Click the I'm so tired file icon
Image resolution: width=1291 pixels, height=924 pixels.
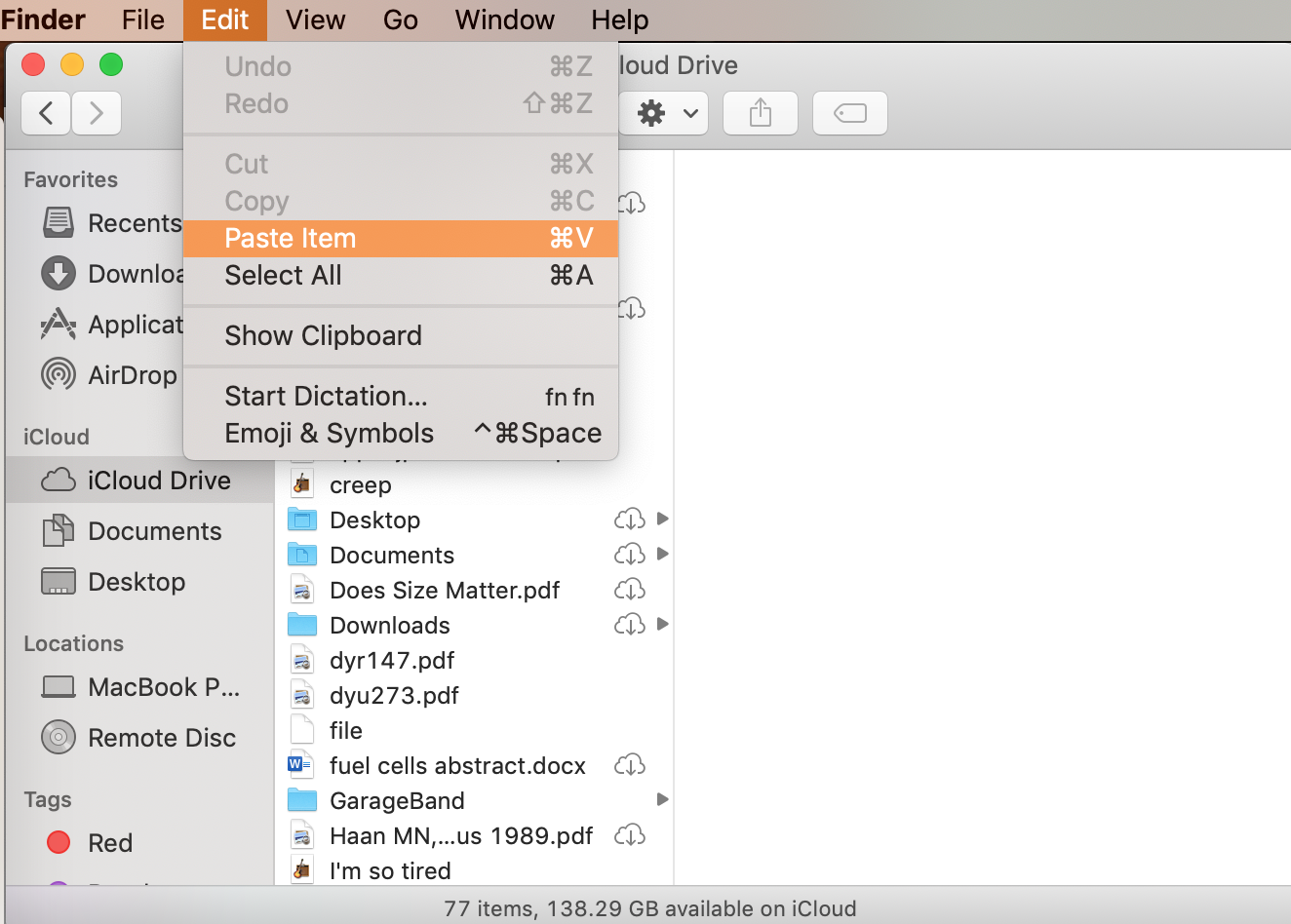[x=302, y=869]
